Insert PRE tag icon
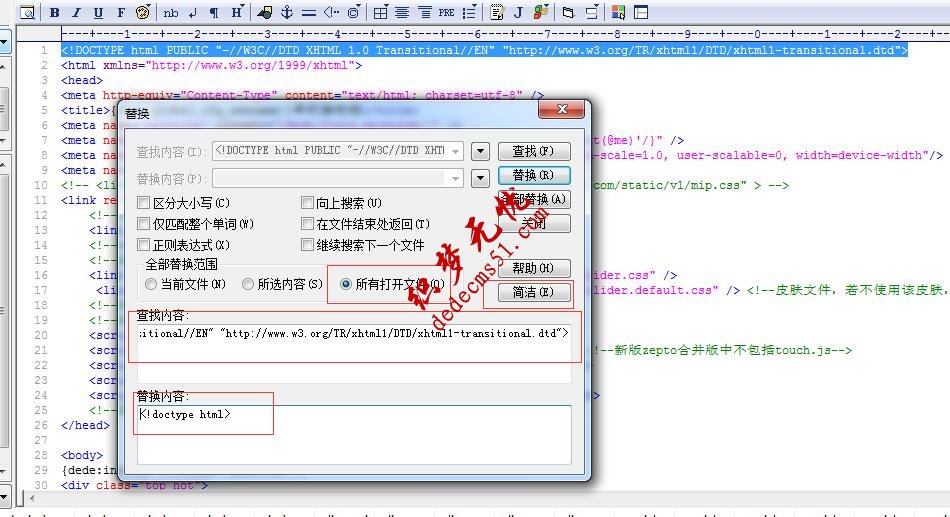 pos(447,12)
